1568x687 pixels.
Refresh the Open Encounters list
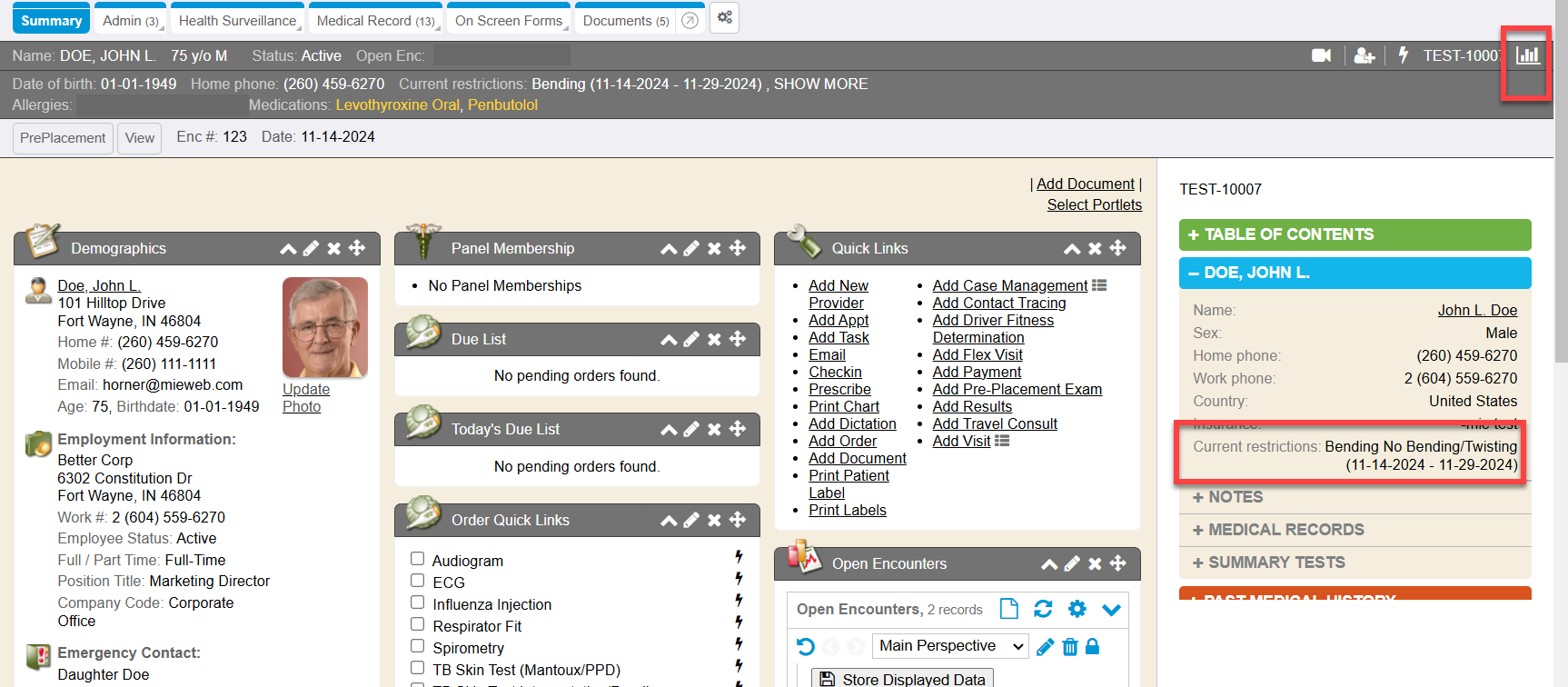point(1043,609)
